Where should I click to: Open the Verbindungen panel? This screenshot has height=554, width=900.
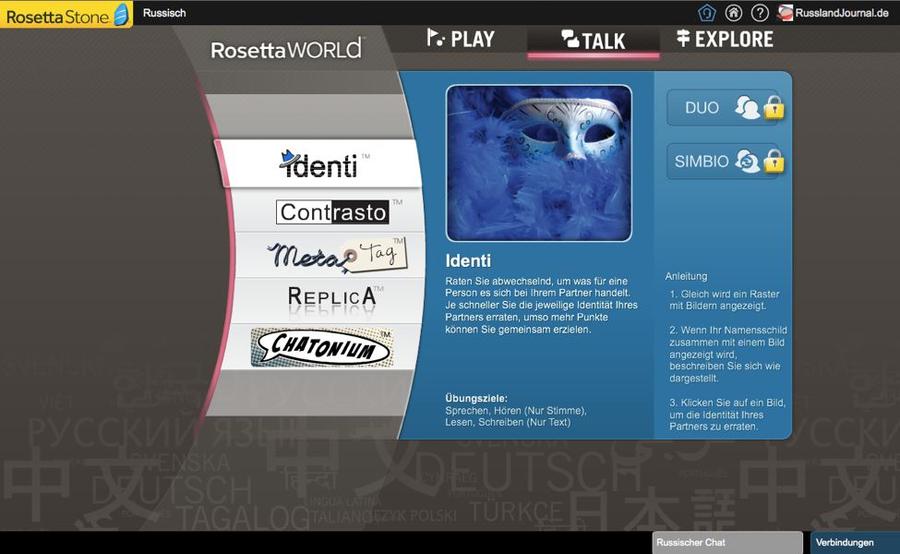tap(855, 543)
